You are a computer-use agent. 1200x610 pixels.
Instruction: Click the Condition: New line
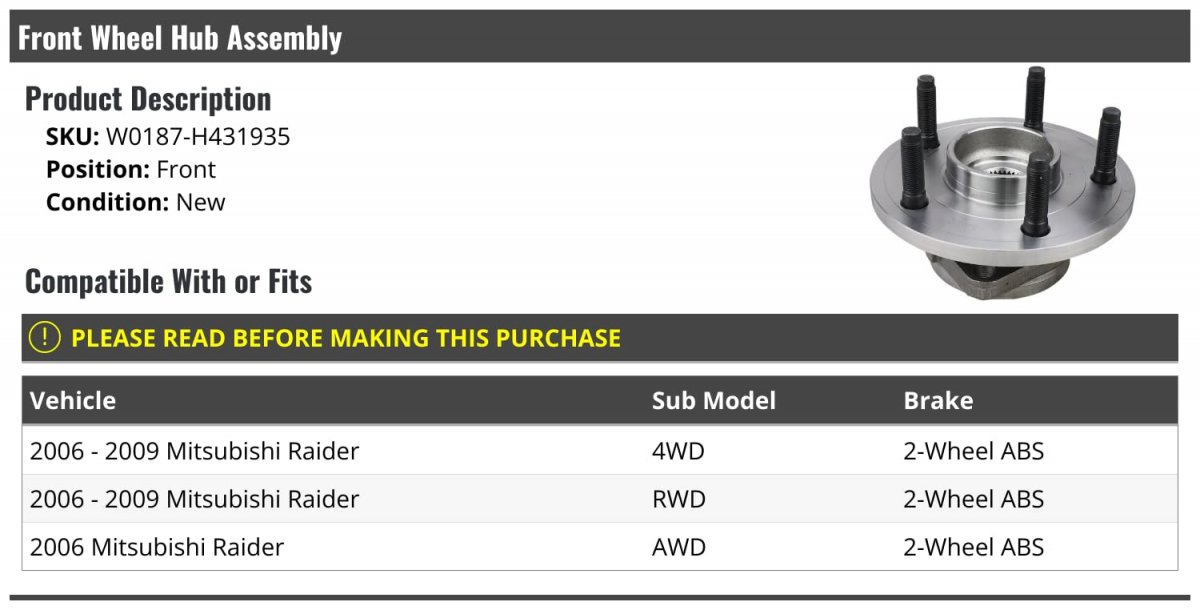click(136, 202)
